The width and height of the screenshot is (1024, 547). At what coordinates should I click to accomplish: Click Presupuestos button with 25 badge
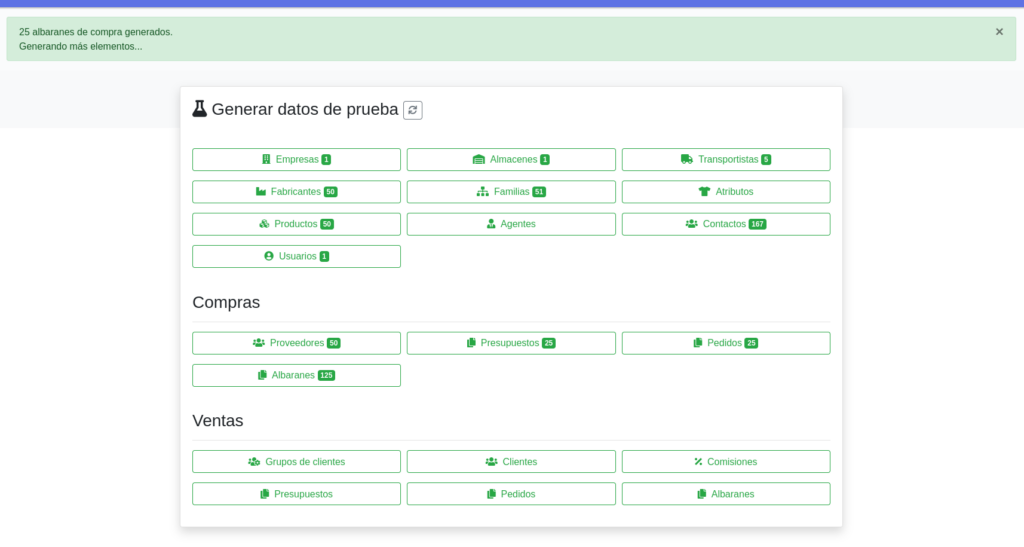(511, 343)
